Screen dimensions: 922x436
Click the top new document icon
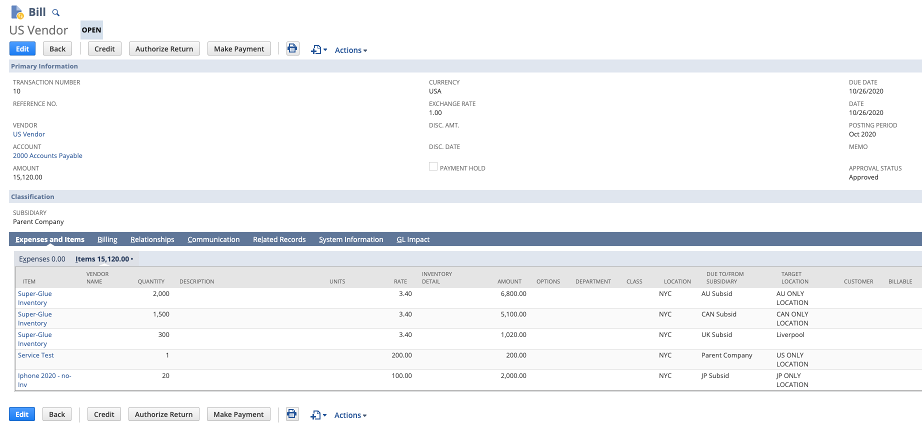[317, 49]
